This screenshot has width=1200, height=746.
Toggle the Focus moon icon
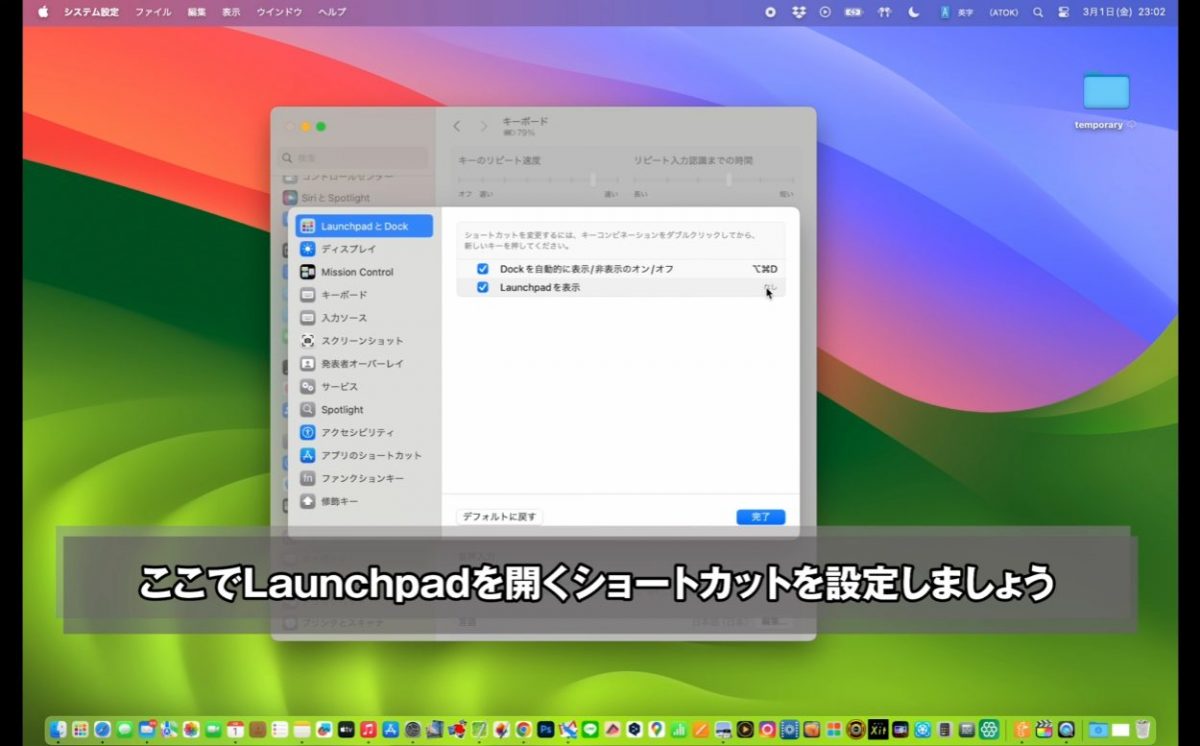[x=914, y=12]
